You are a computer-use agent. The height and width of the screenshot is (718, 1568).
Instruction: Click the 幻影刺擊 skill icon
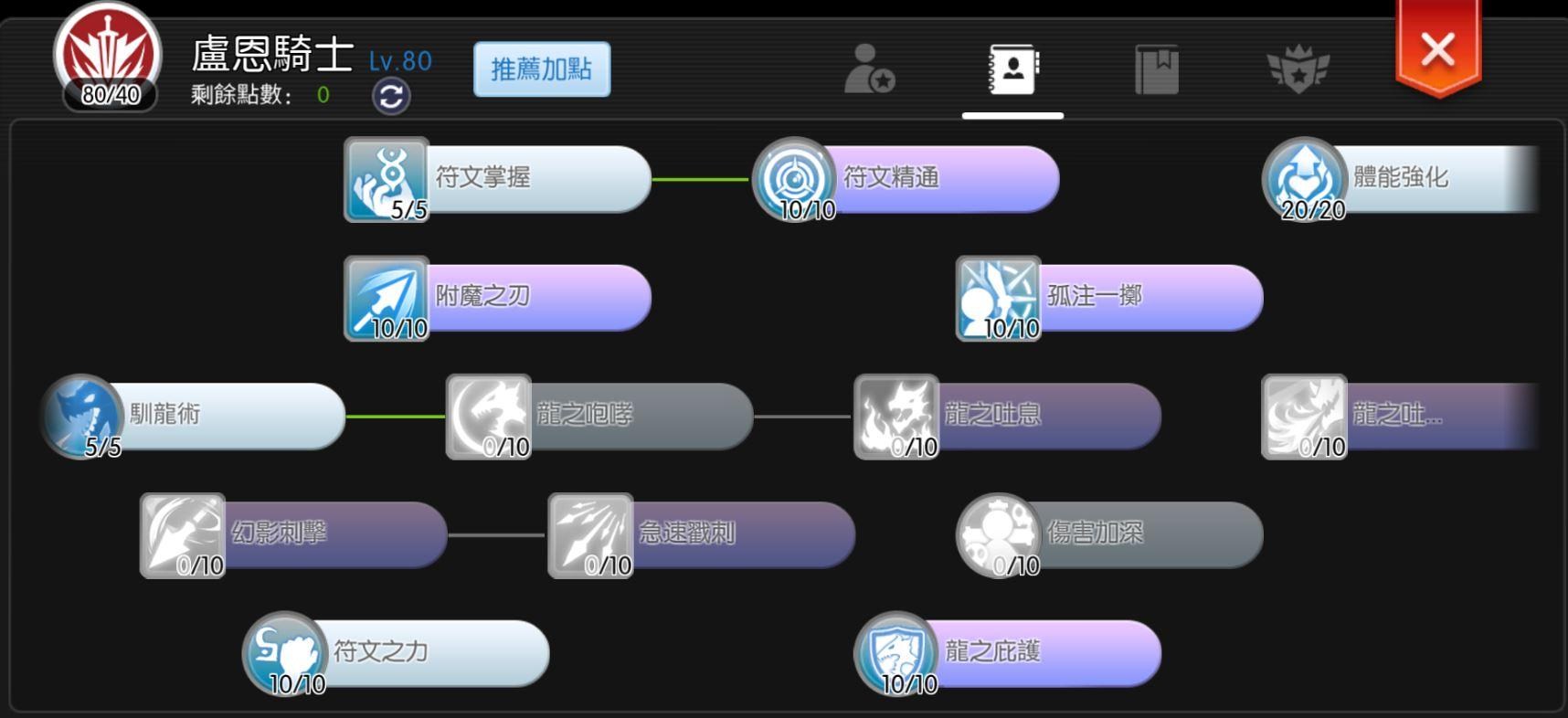pyautogui.click(x=183, y=535)
